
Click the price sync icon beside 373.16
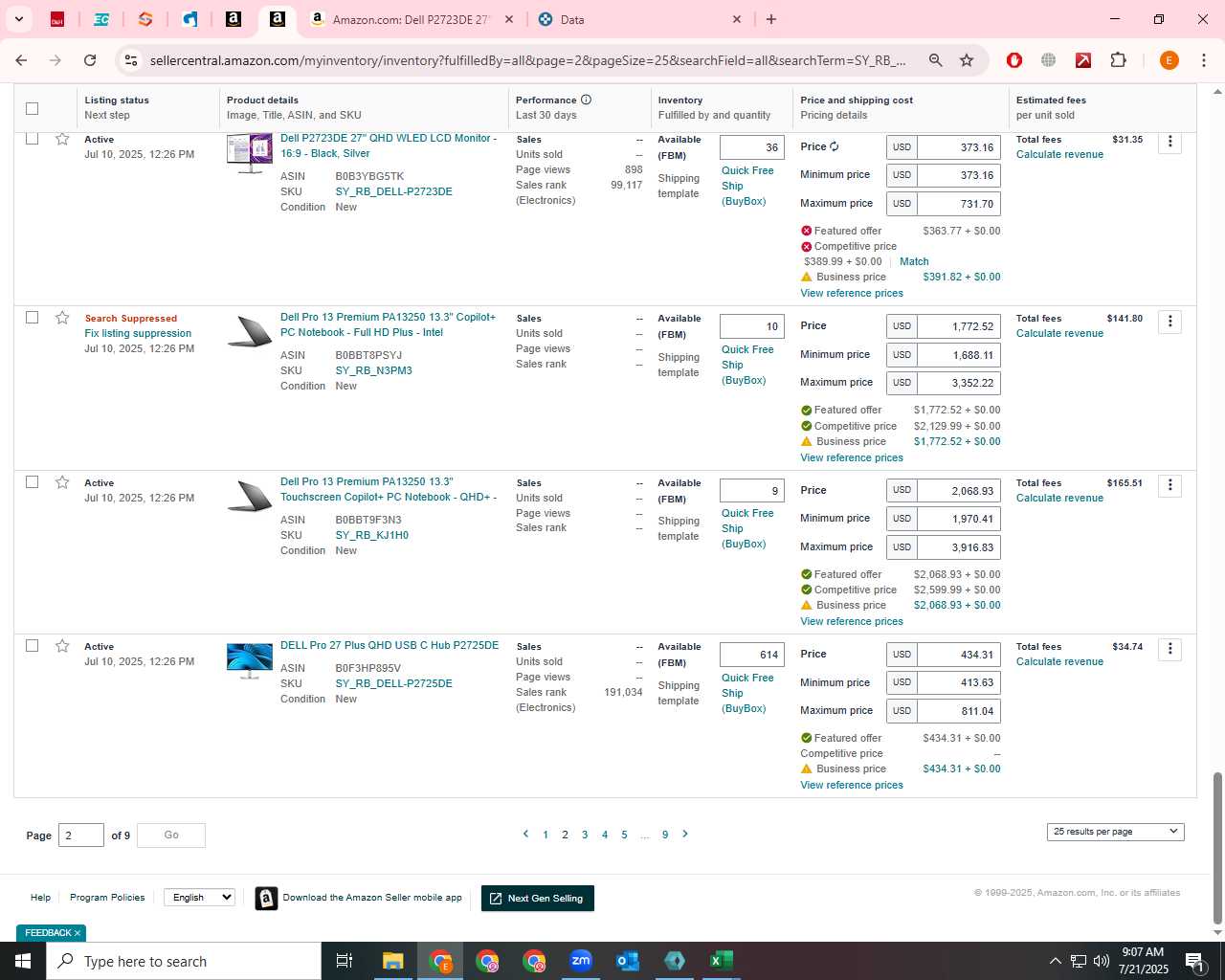coord(835,146)
